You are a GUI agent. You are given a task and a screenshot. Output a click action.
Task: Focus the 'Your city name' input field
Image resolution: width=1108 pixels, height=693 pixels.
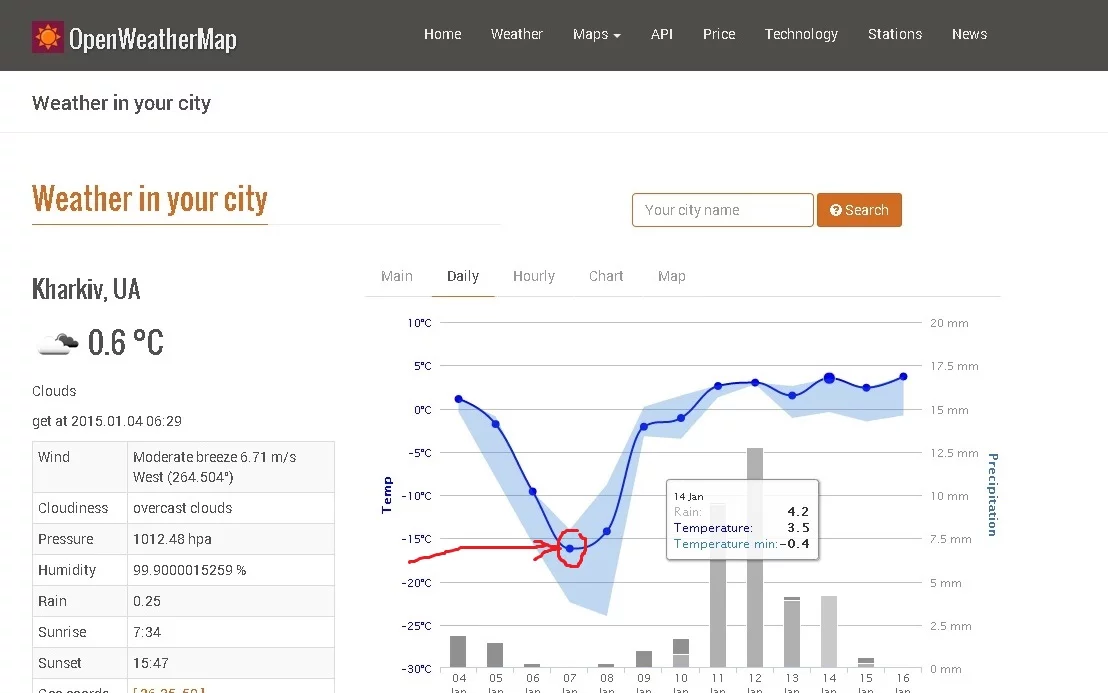coord(722,210)
